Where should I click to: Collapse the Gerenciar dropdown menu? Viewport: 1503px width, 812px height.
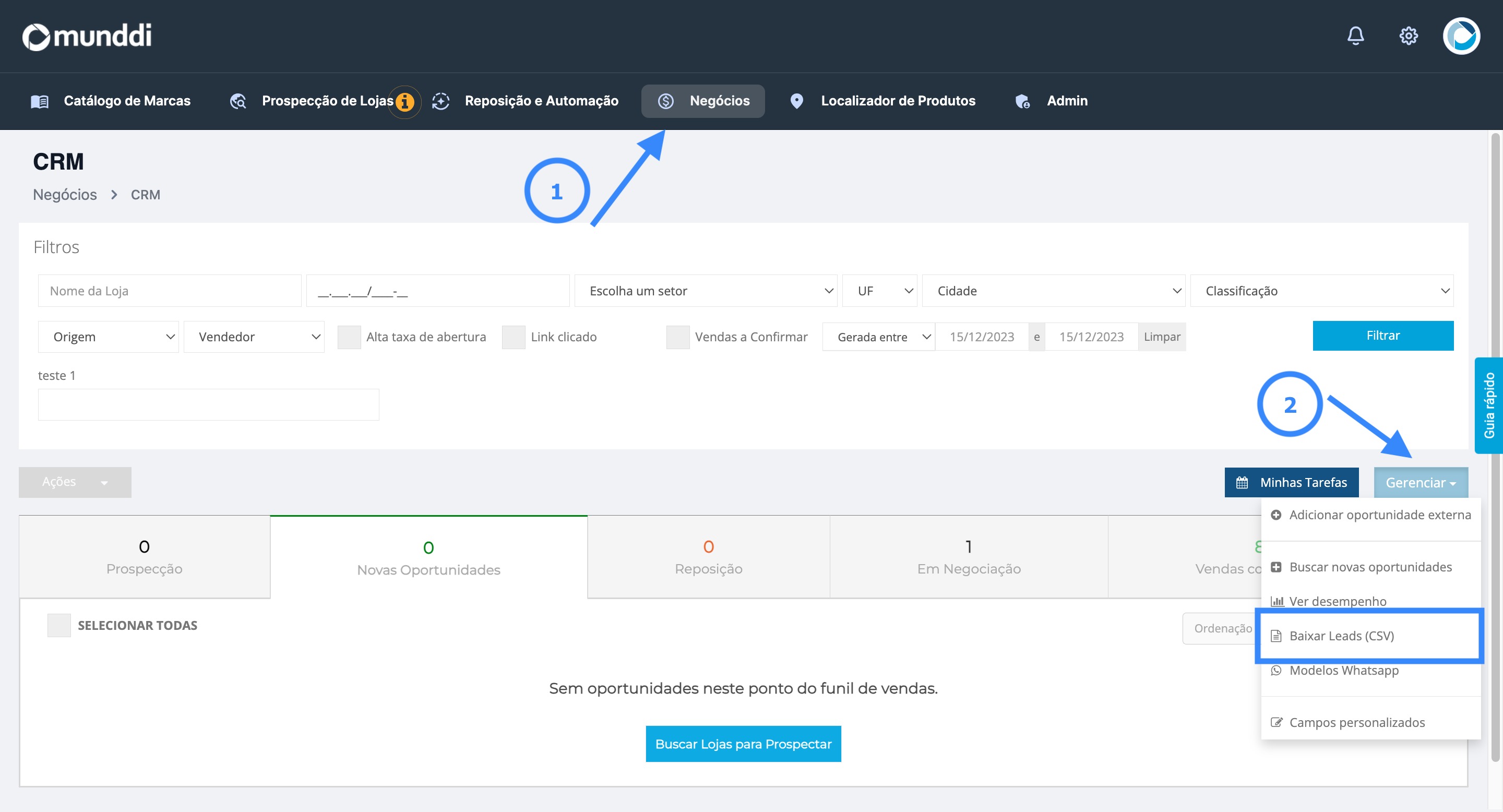pyautogui.click(x=1421, y=482)
